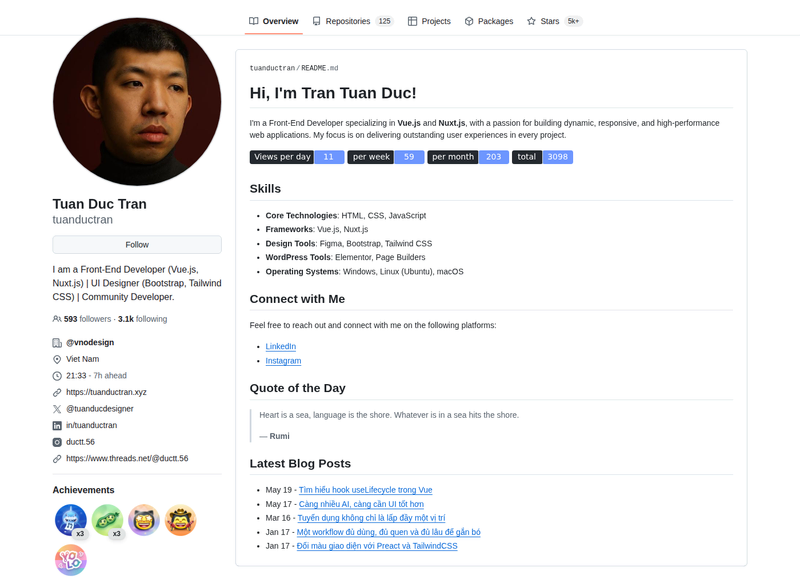View the 593 followers list
This screenshot has height=583, width=800.
click(87, 319)
